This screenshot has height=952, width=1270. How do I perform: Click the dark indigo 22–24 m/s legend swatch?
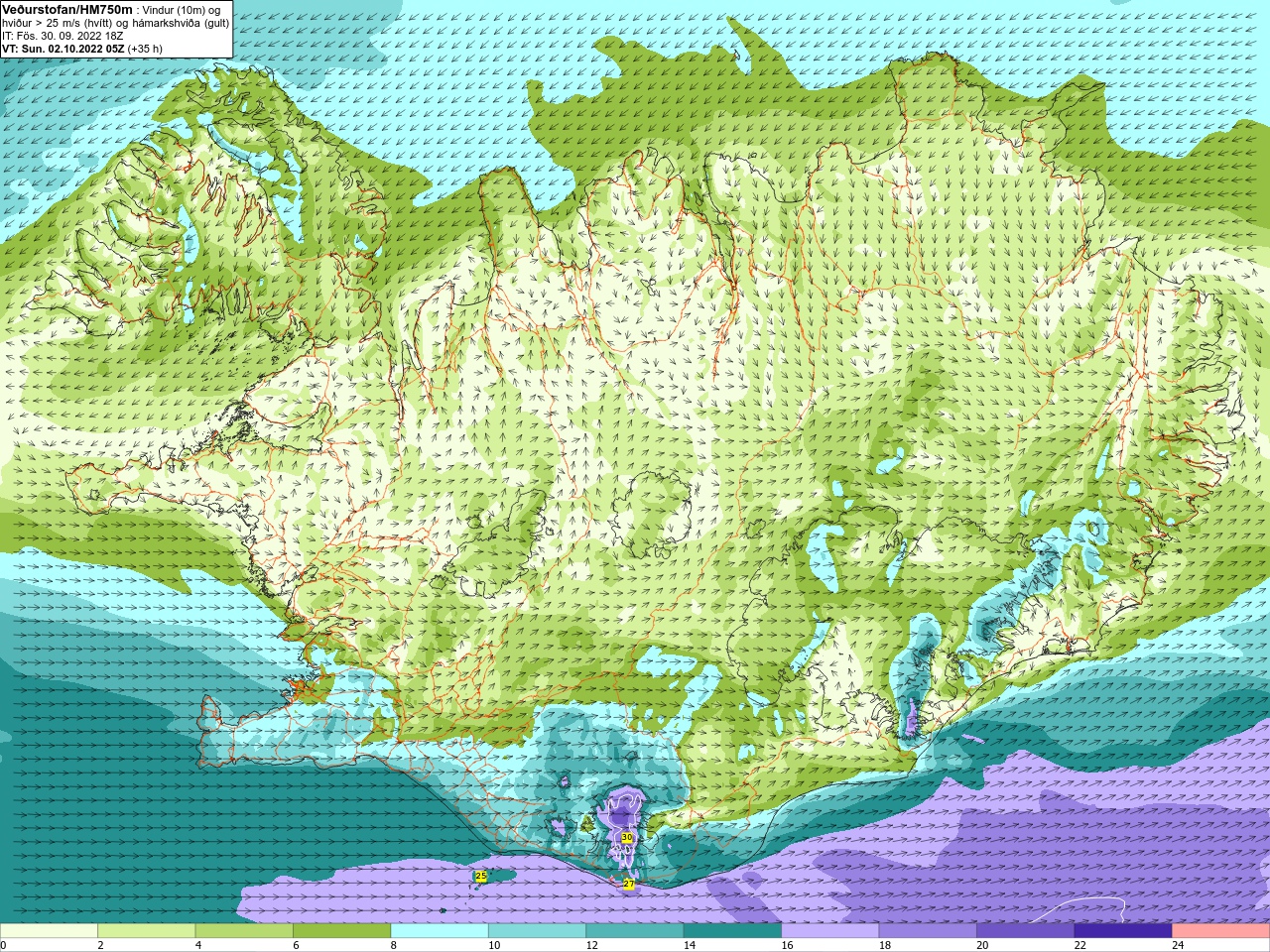1123,930
